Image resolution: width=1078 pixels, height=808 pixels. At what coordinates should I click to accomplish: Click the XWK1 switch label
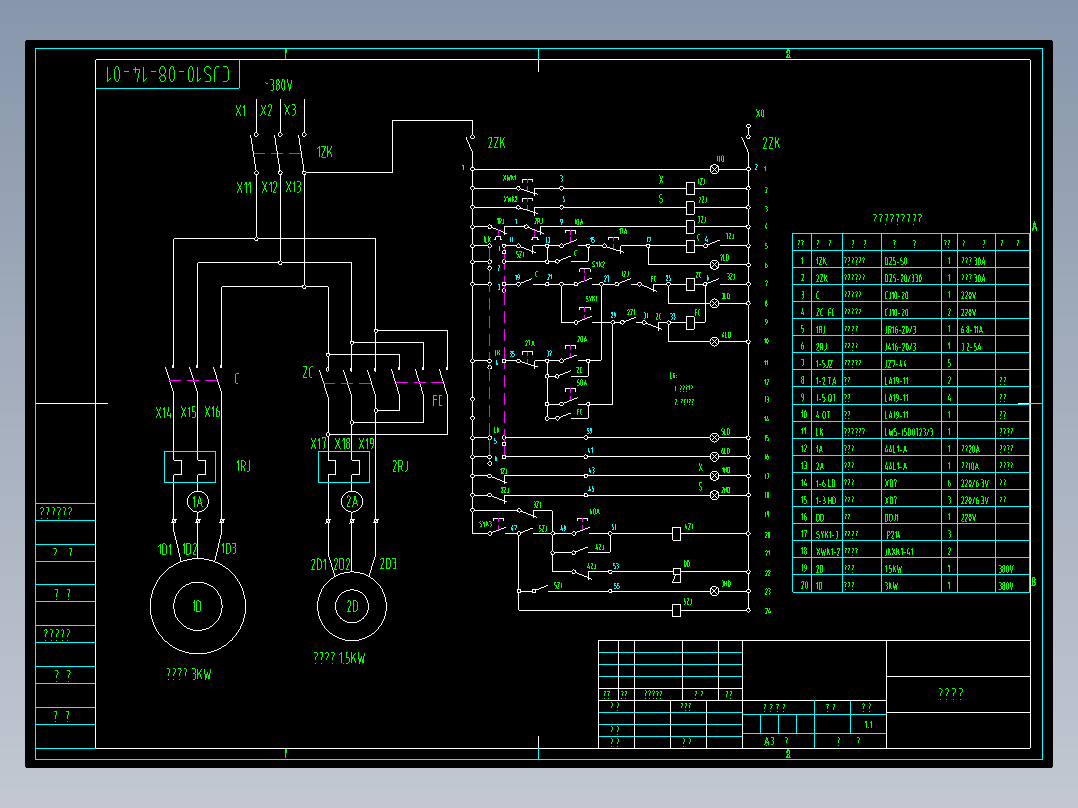[x=509, y=178]
